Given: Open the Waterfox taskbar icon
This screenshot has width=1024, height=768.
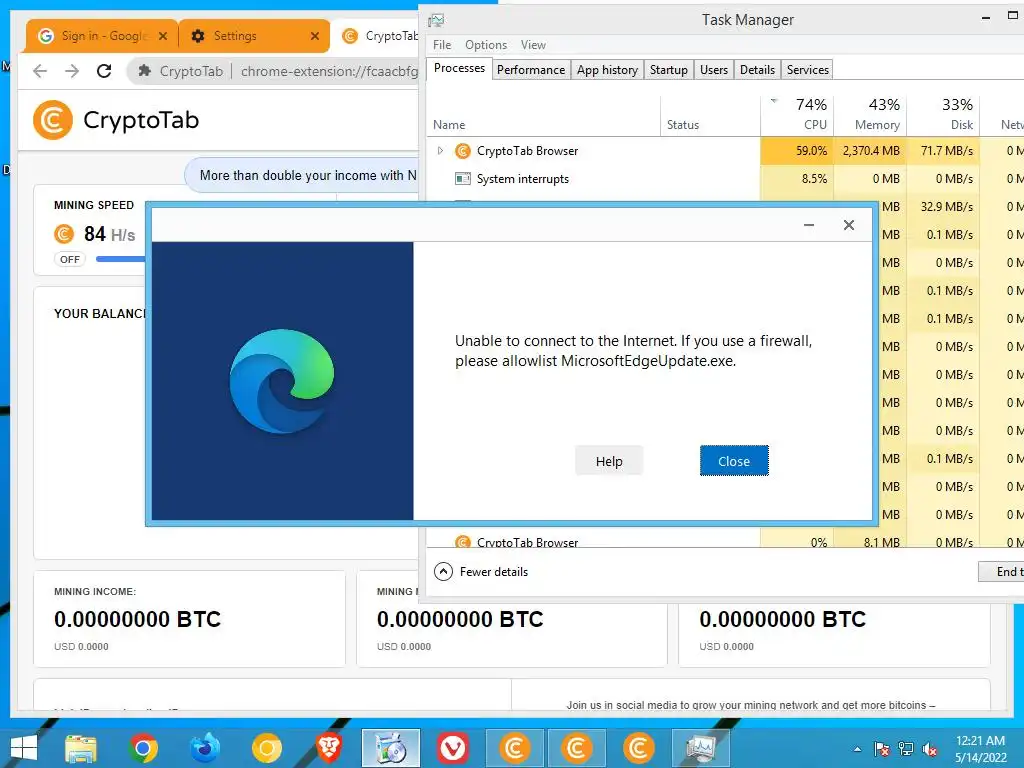Looking at the screenshot, I should coord(205,748).
